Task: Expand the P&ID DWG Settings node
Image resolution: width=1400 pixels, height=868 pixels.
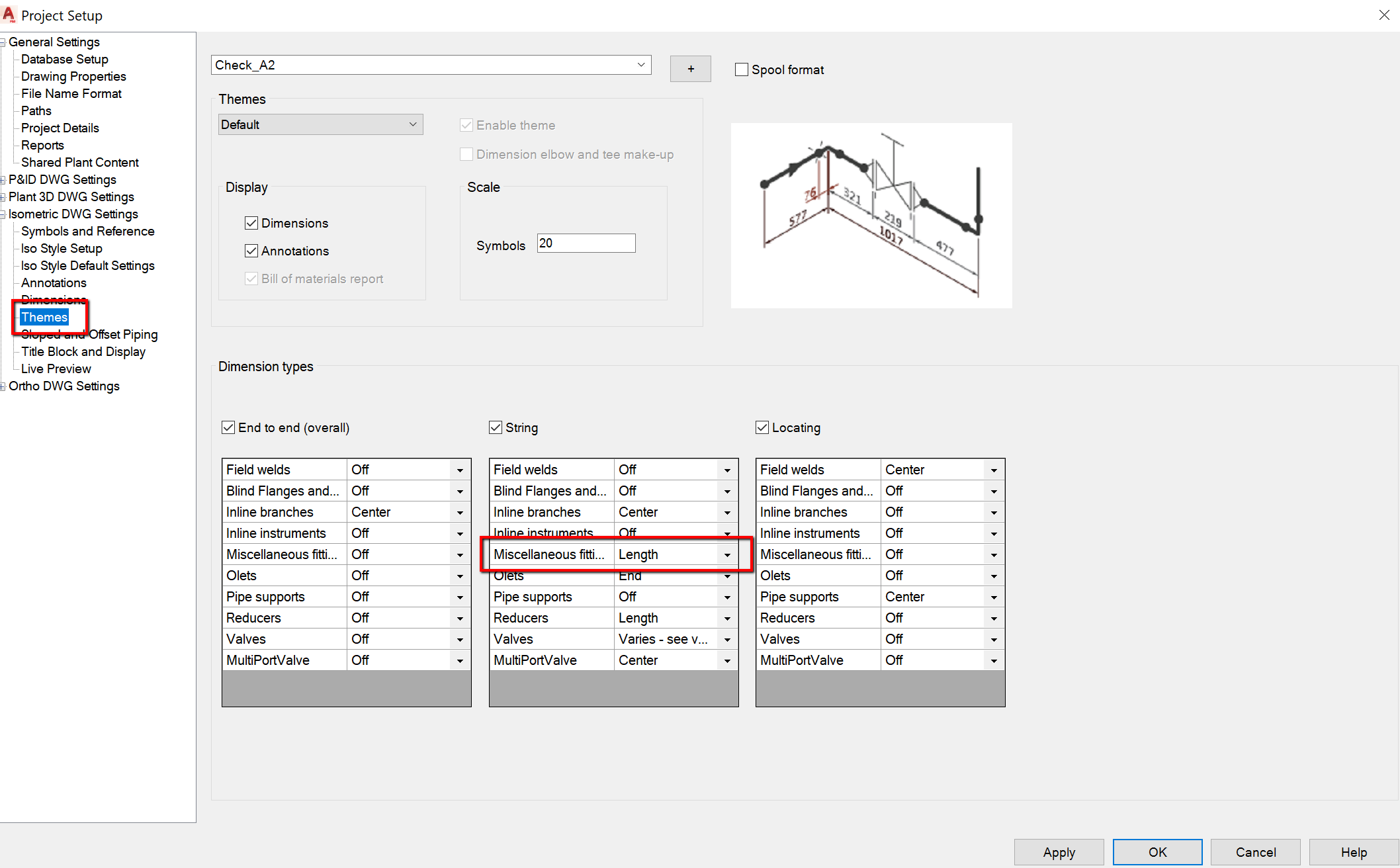Action: pos(3,179)
